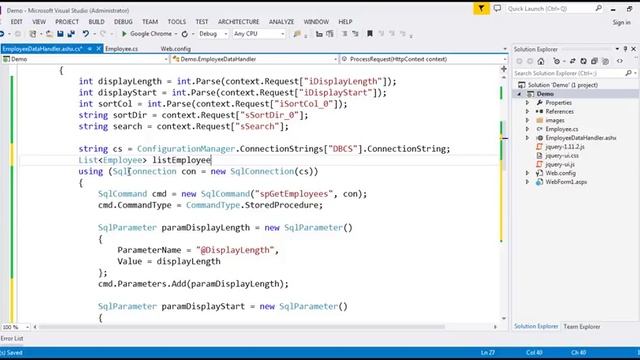Click the Solution Explorer window options dropdown arrow
640x360 pixels.
(x=617, y=49)
